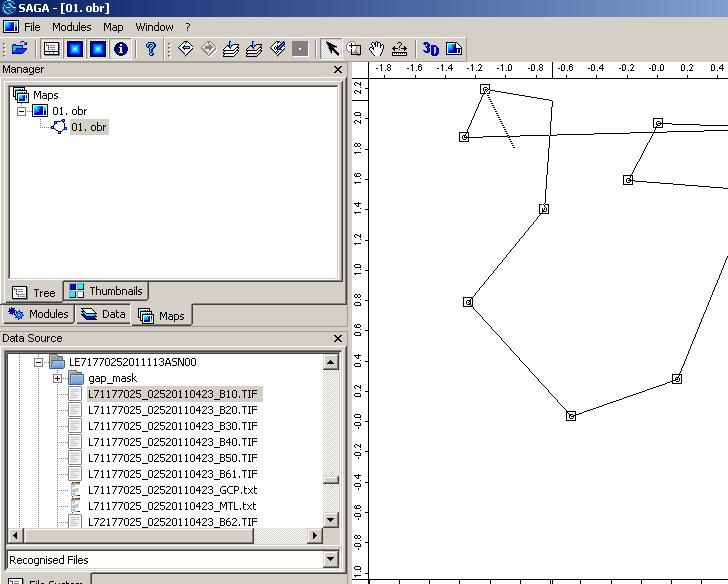Click the file list scroll down arrow
This screenshot has height=584, width=728.
(x=330, y=520)
